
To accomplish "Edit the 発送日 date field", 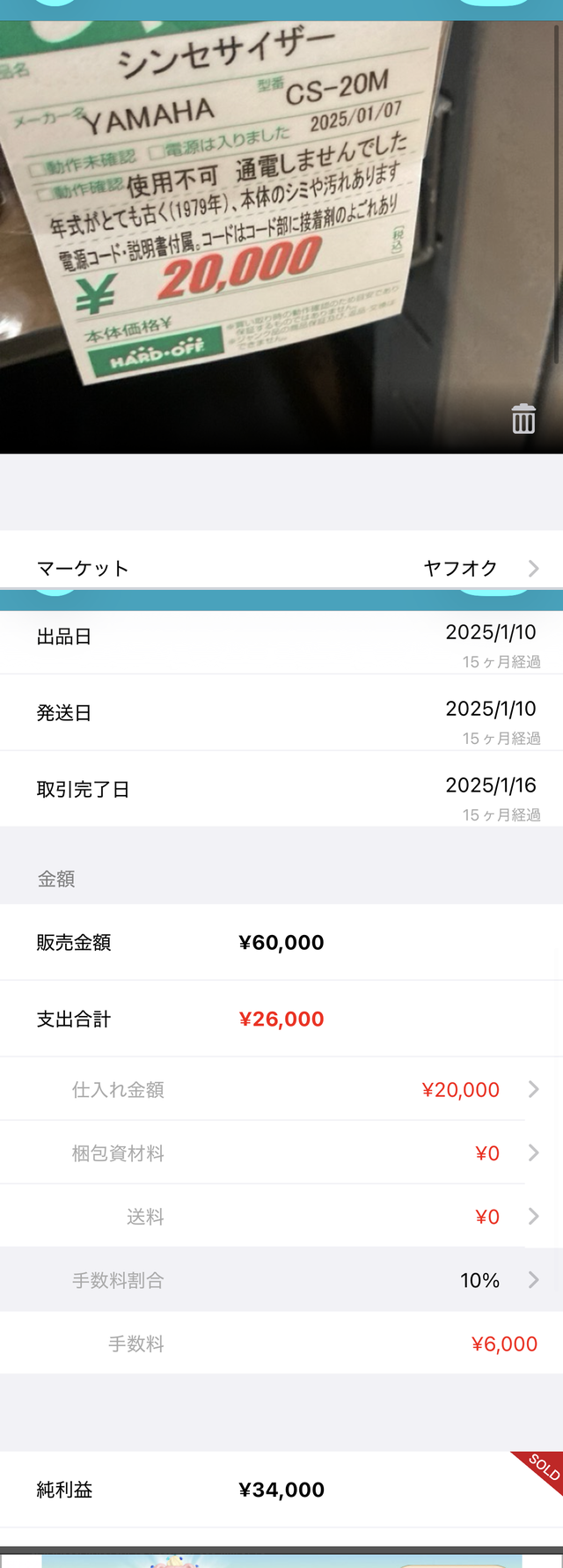I will pyautogui.click(x=490, y=709).
